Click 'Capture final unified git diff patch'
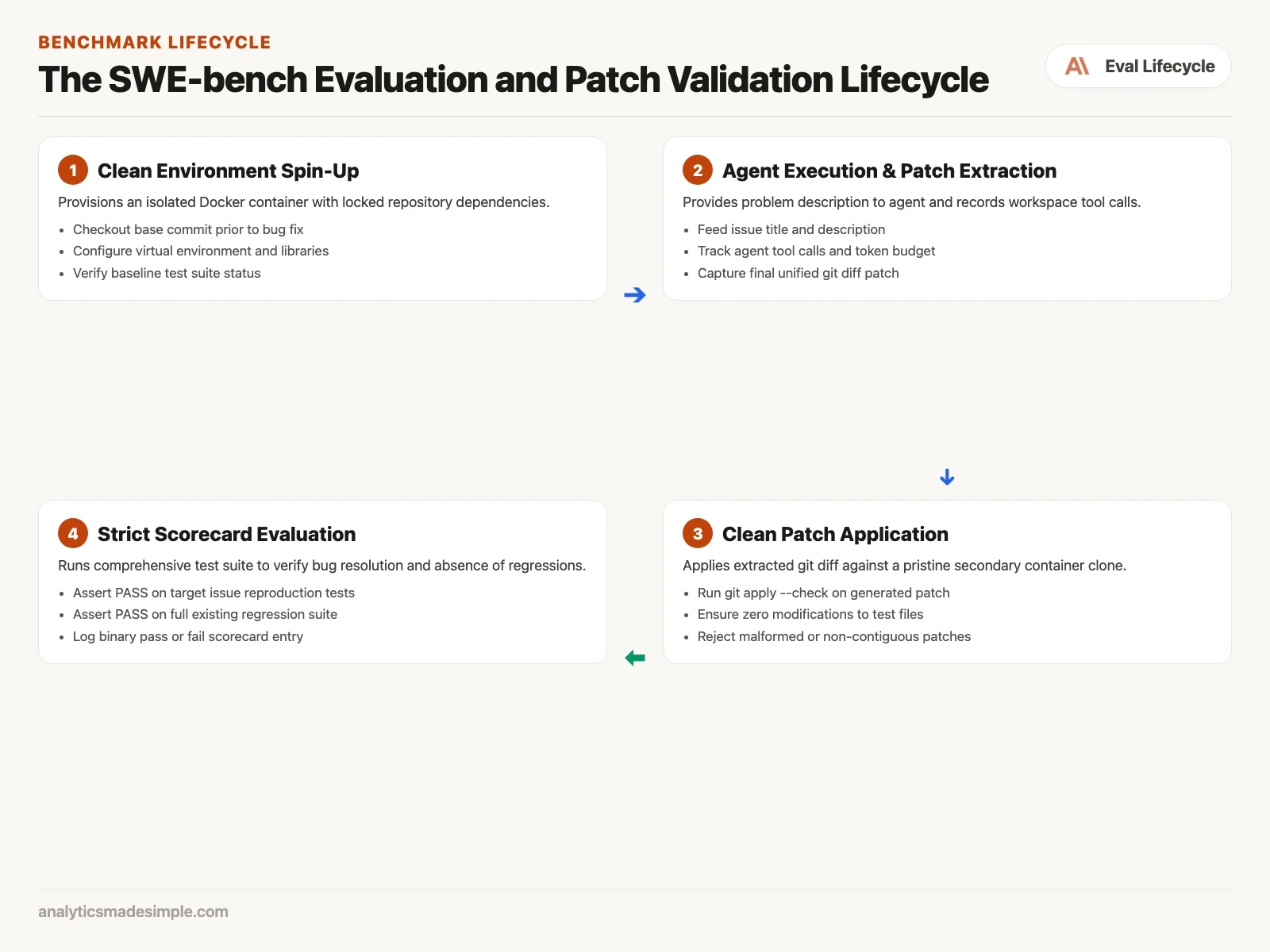1270x952 pixels. tap(798, 273)
